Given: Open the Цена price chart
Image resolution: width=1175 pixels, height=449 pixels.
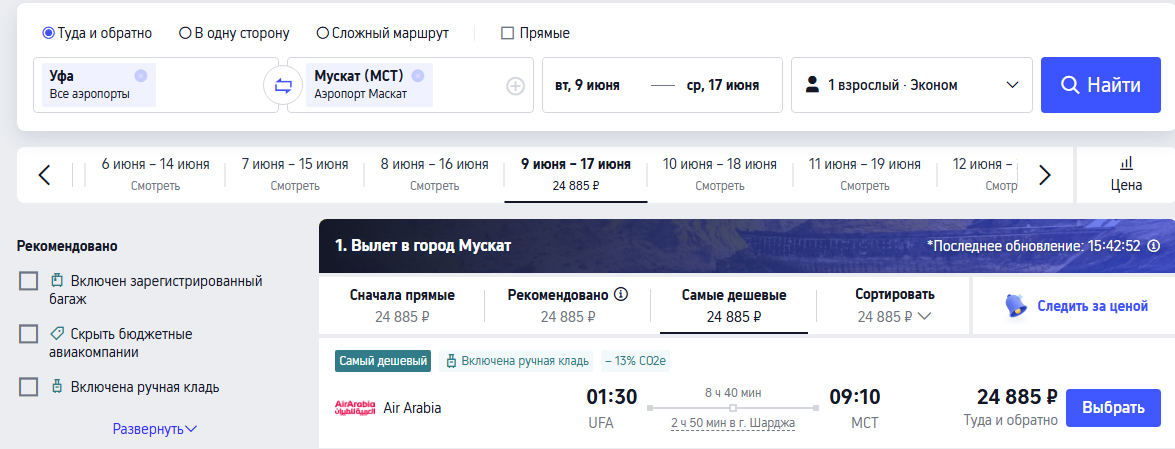Looking at the screenshot, I should [1126, 174].
